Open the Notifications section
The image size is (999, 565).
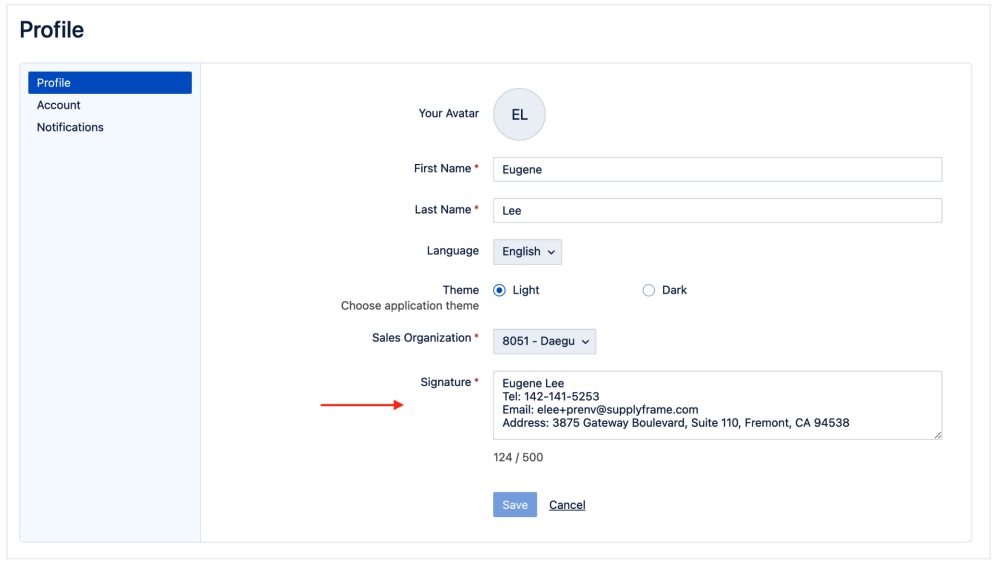(x=70, y=127)
